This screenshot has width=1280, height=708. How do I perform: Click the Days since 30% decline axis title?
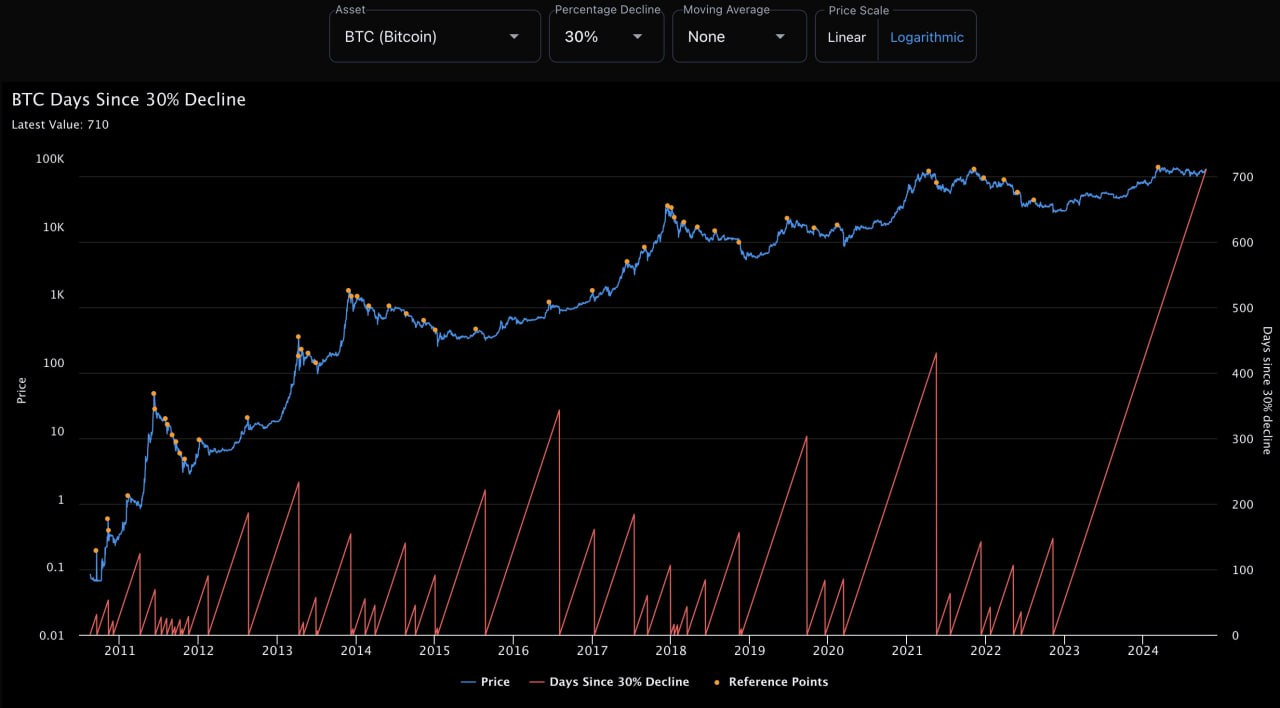(x=1267, y=390)
